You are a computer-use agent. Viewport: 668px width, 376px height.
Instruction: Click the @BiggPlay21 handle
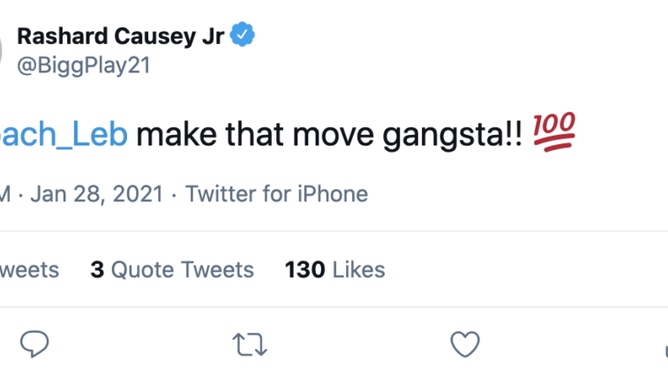(84, 66)
